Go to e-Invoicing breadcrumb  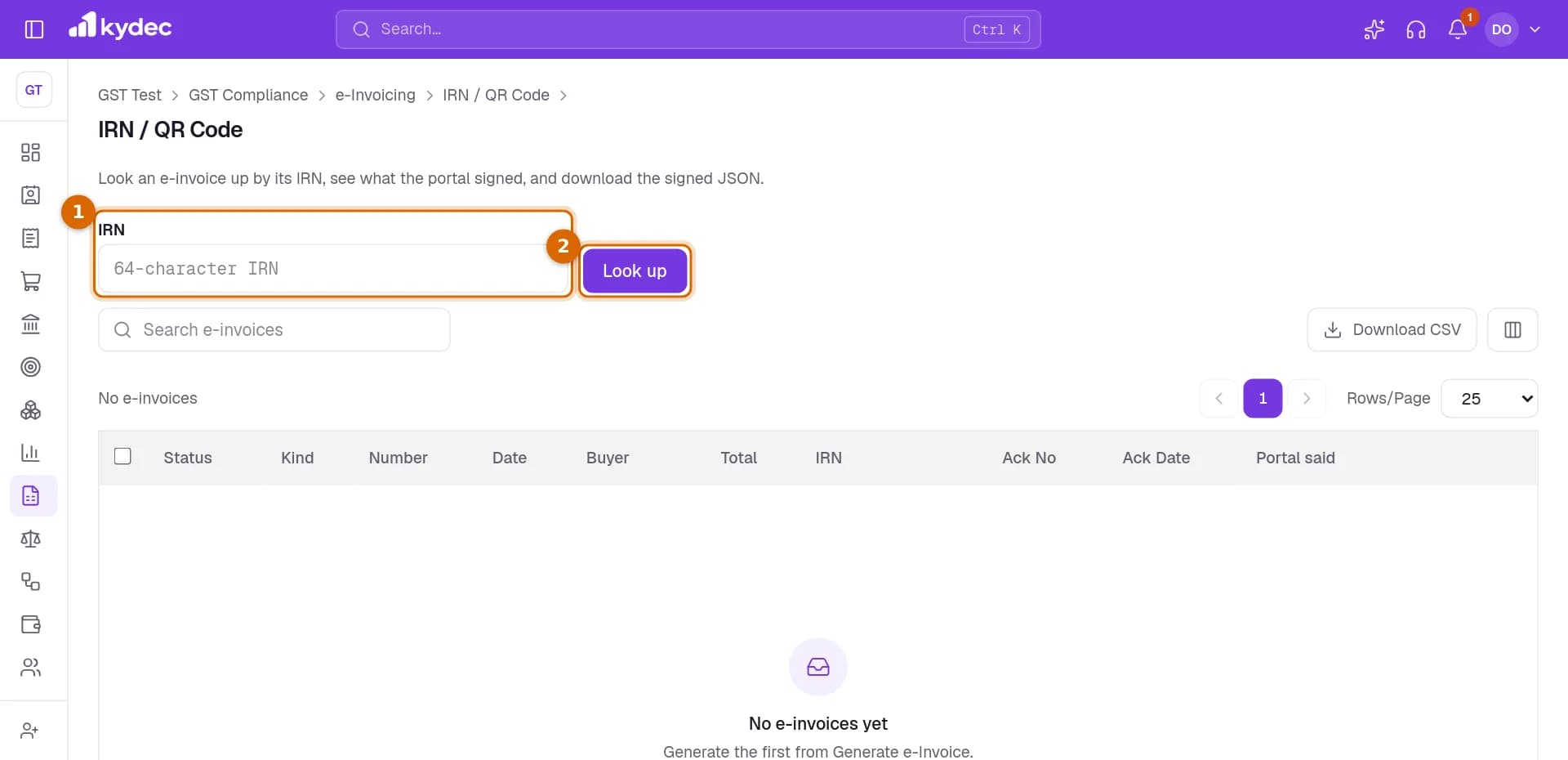[376, 95]
